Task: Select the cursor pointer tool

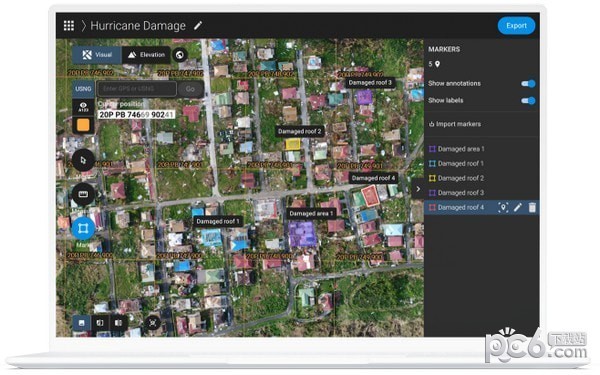Action: coord(83,160)
